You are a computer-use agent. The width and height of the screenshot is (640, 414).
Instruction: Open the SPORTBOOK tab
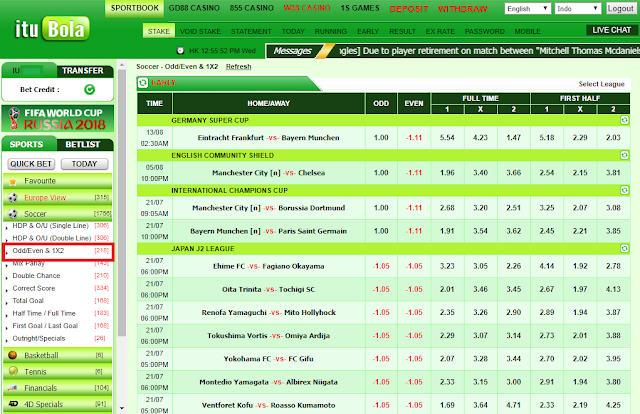(x=135, y=8)
